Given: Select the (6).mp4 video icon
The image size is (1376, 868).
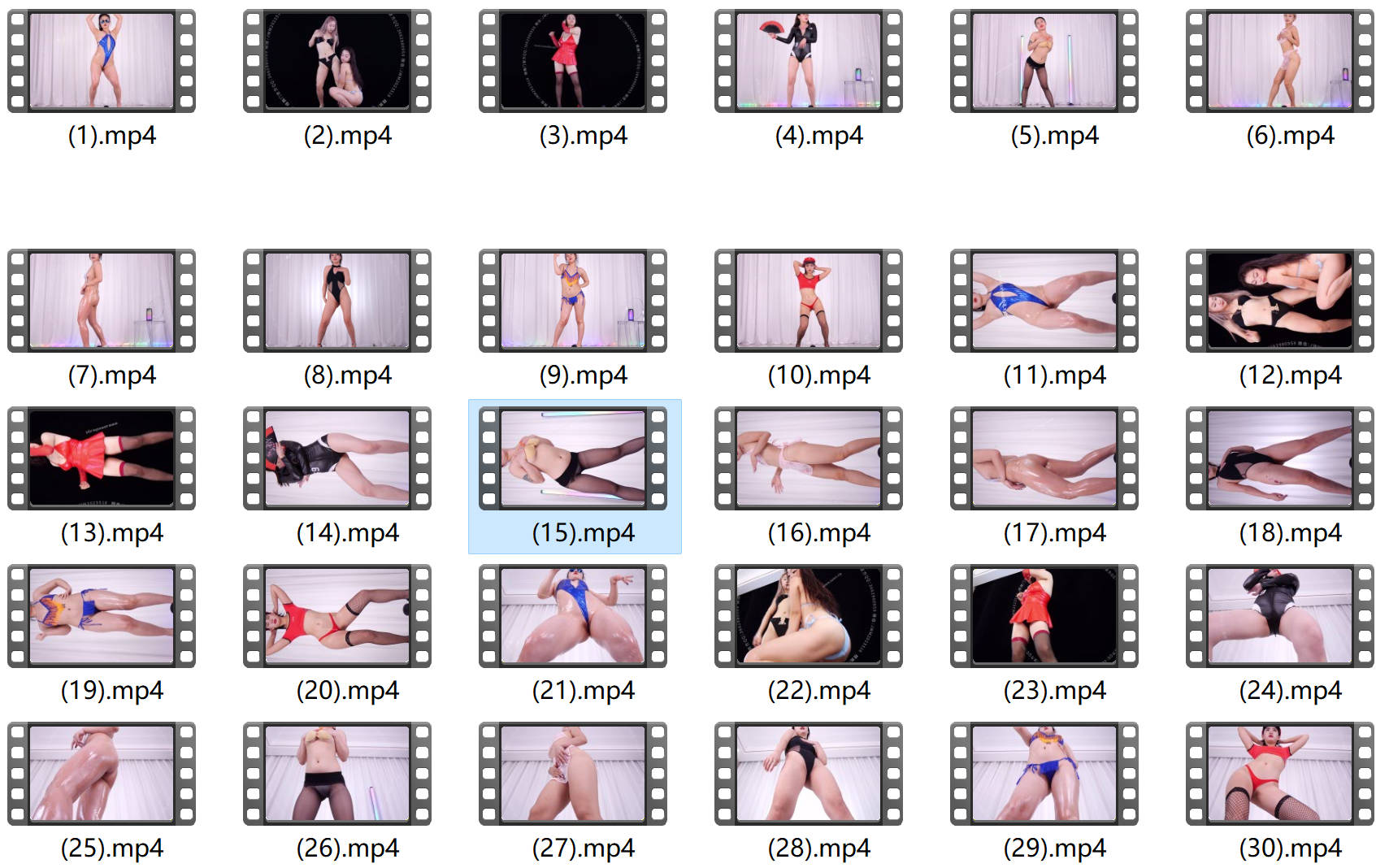Looking at the screenshot, I should (x=1280, y=61).
